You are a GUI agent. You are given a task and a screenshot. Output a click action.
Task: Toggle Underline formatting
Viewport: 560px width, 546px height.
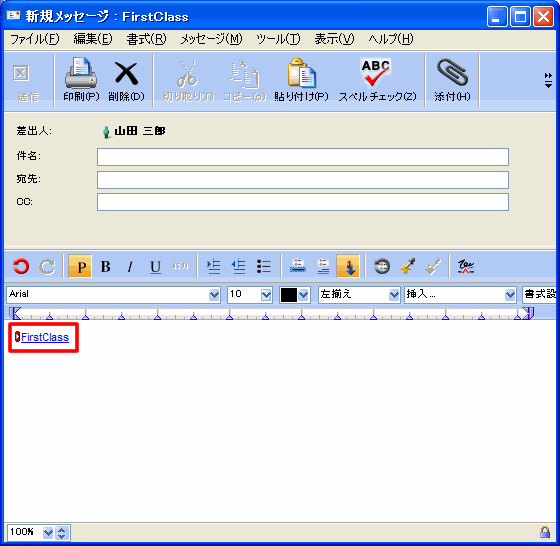[155, 266]
